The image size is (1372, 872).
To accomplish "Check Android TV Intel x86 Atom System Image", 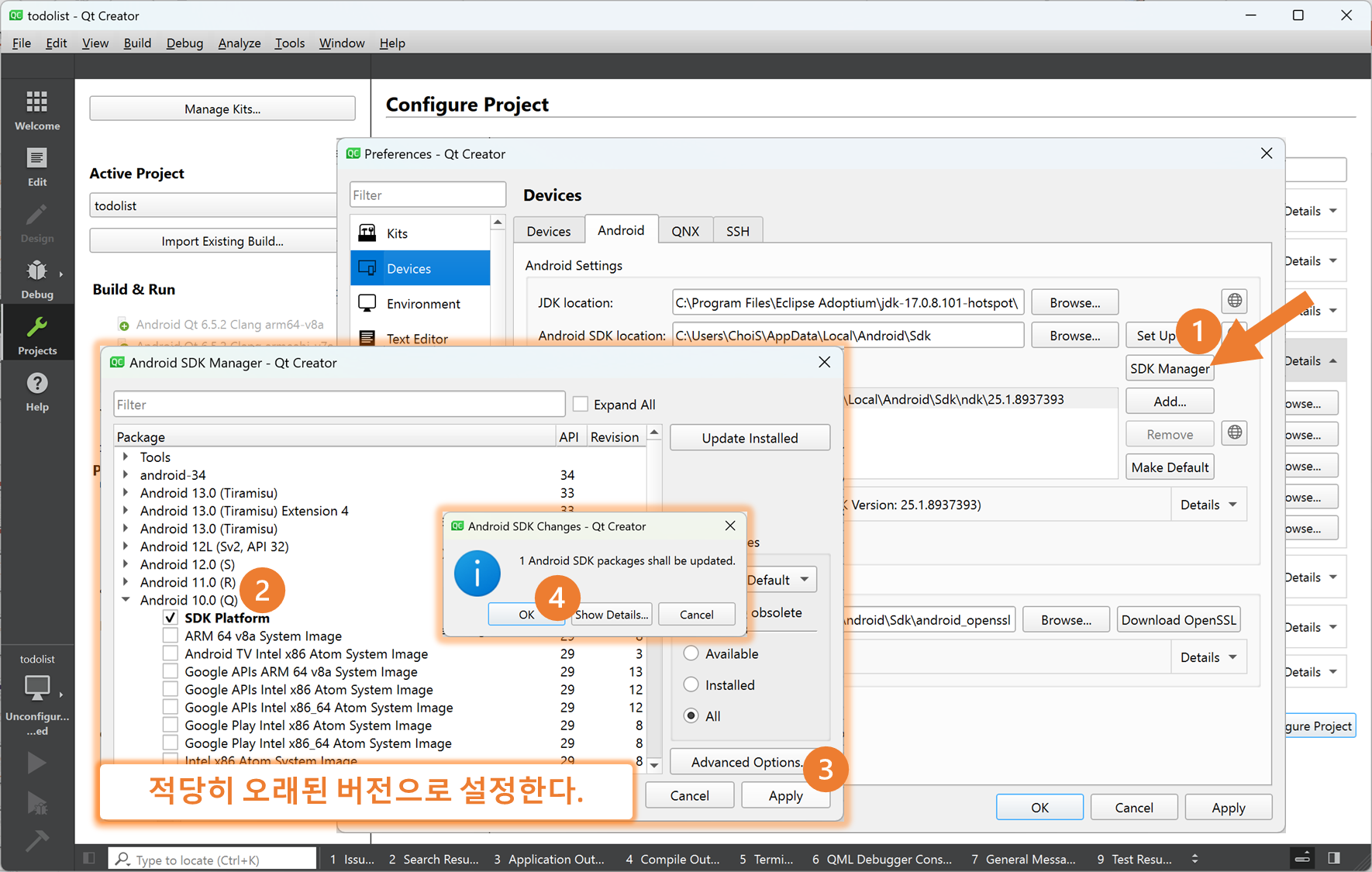I will [x=171, y=653].
